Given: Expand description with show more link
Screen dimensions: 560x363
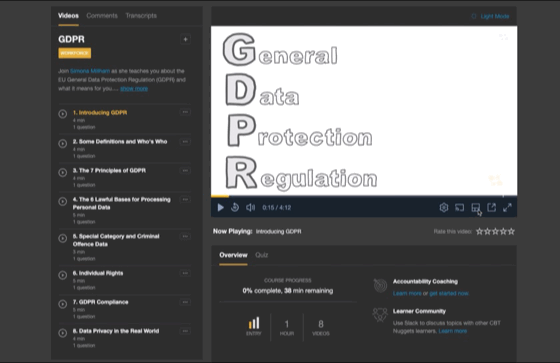Looking at the screenshot, I should point(134,89).
